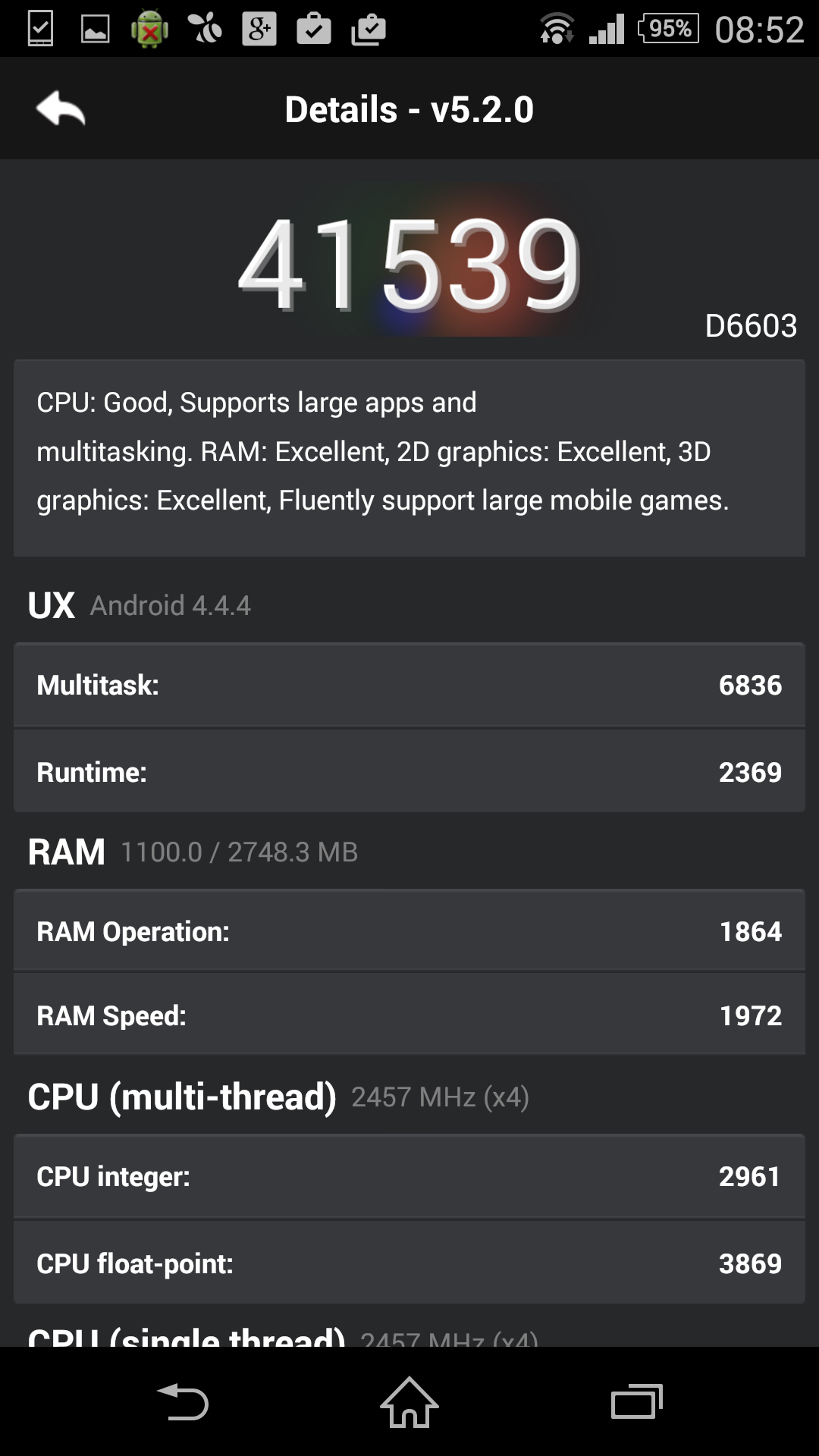Tap the RAM Operation result row
Image resolution: width=819 pixels, height=1456 pixels.
(x=409, y=931)
